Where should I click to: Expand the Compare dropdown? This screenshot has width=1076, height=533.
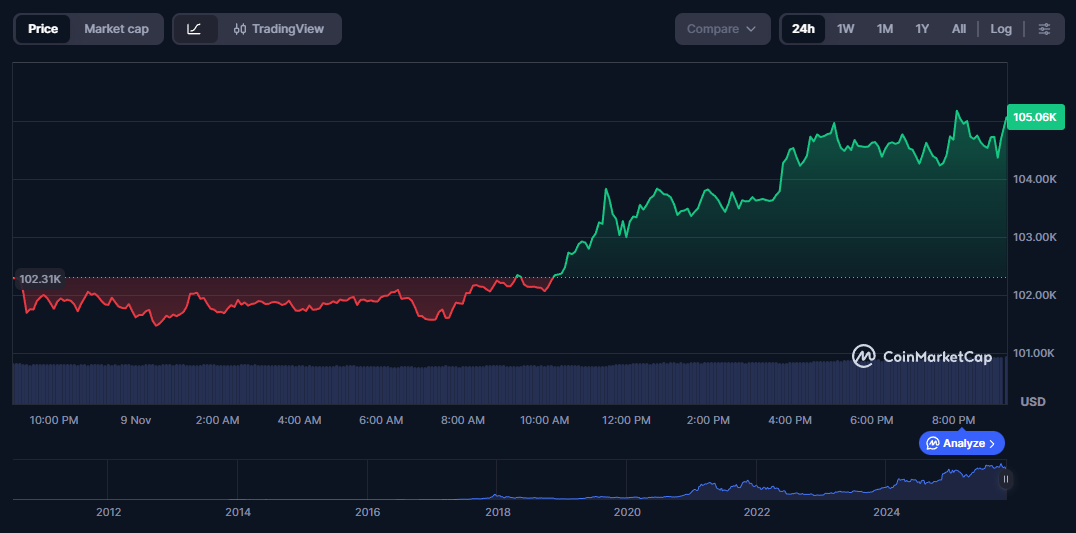722,29
